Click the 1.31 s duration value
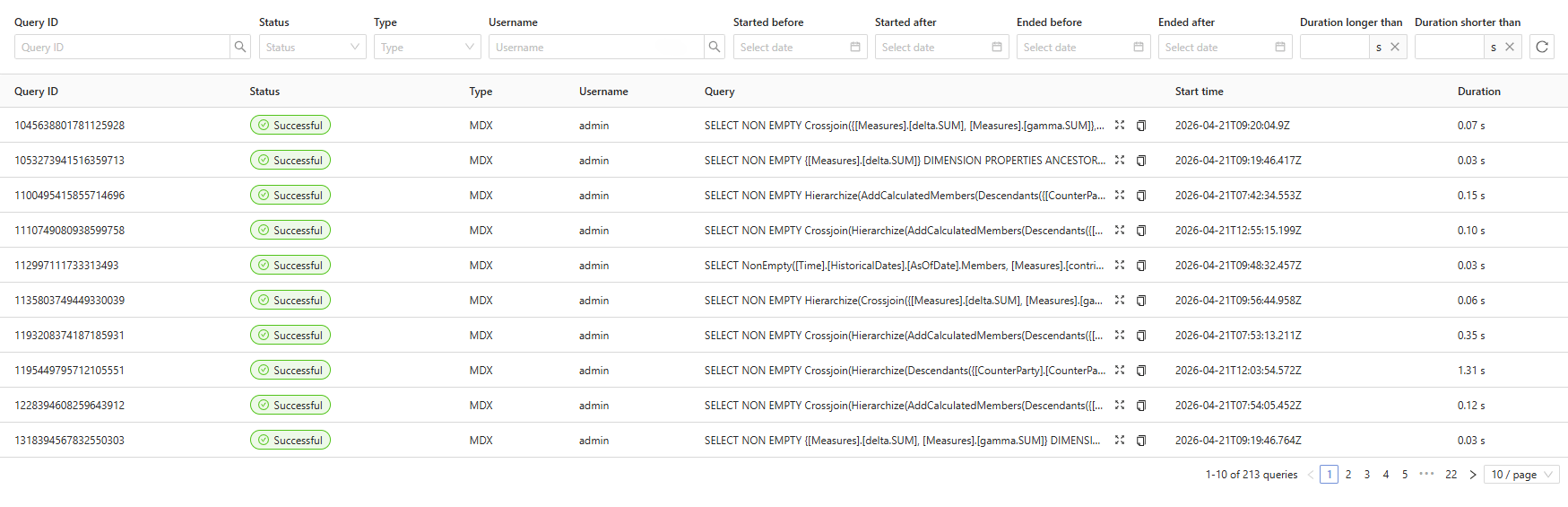The height and width of the screenshot is (507, 1568). [x=1471, y=371]
